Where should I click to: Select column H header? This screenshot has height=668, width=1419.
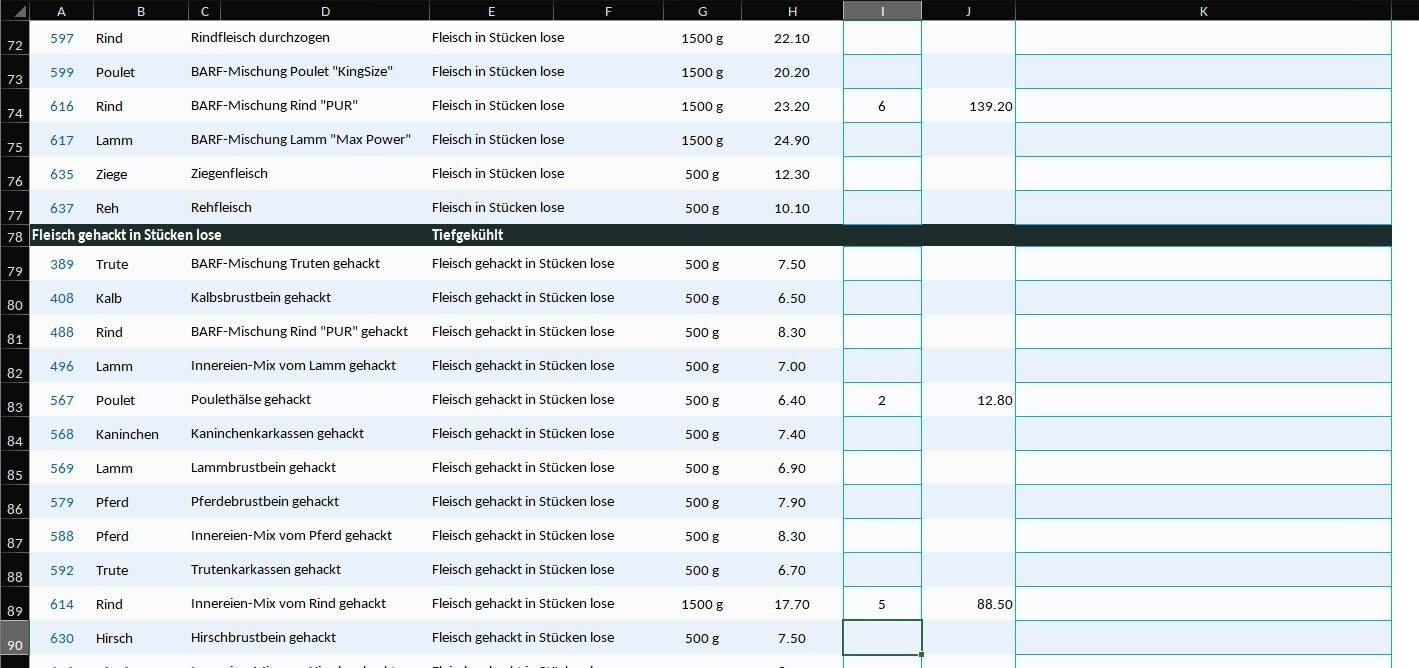pos(792,11)
